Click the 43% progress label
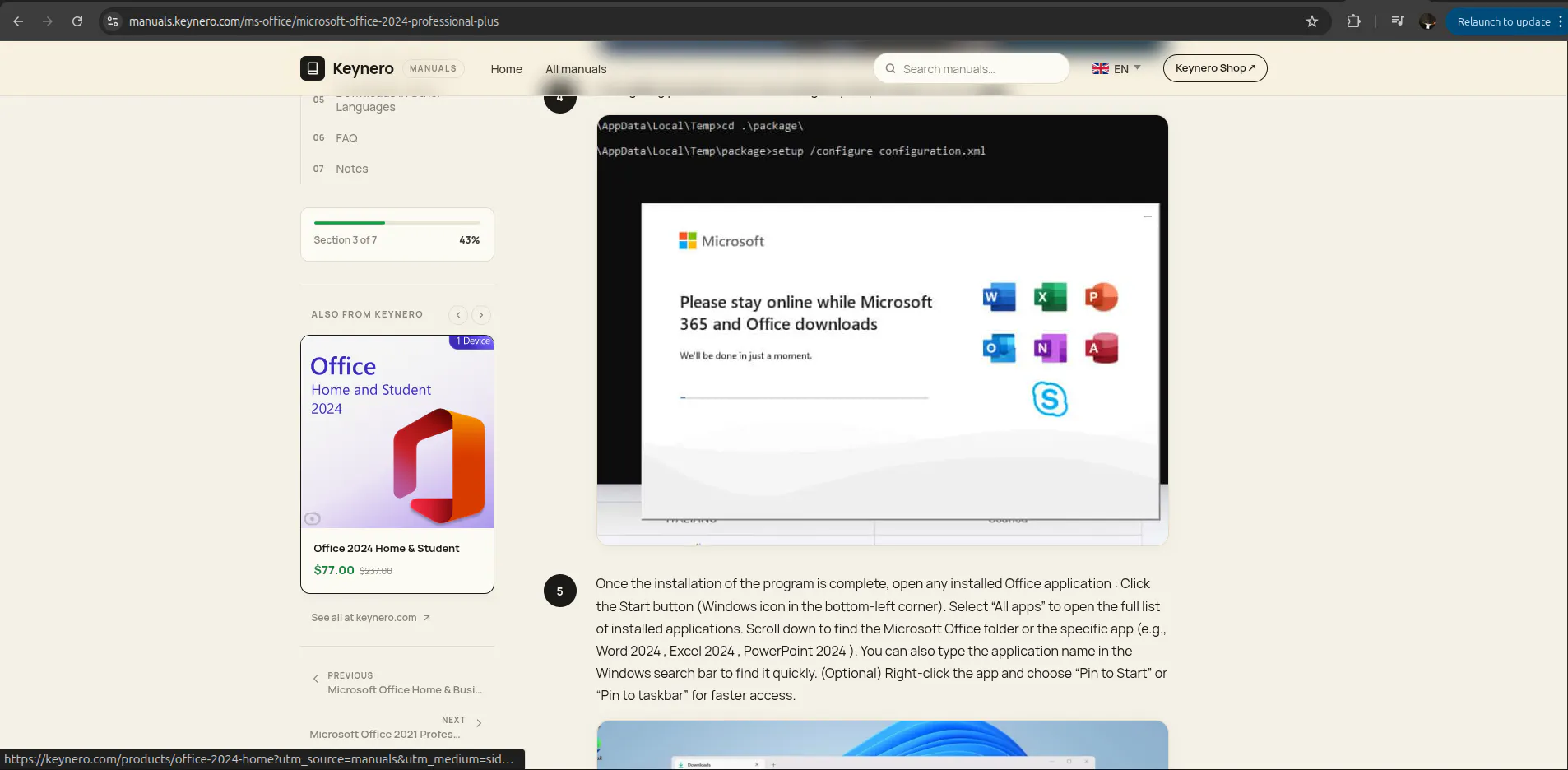Image resolution: width=1568 pixels, height=770 pixels. [x=469, y=240]
